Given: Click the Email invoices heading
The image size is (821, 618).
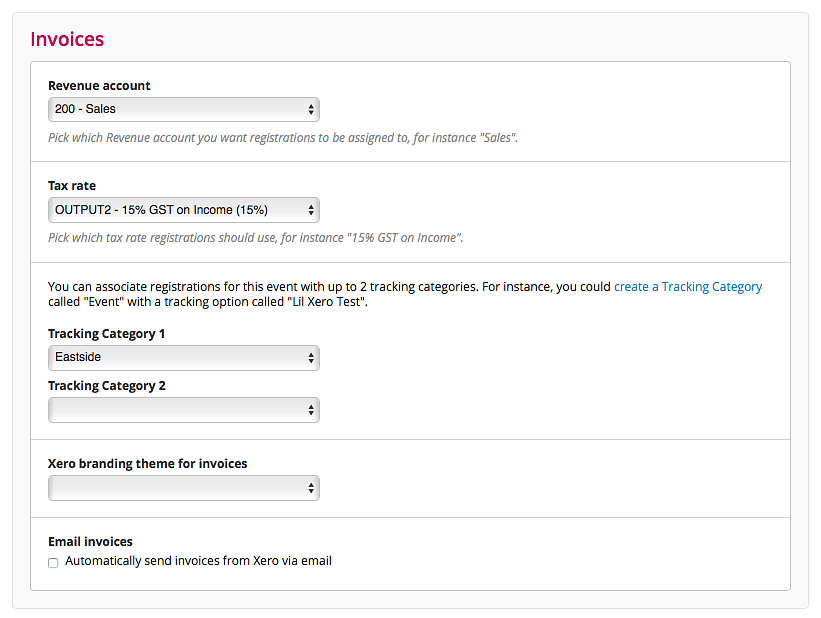Looking at the screenshot, I should [90, 542].
